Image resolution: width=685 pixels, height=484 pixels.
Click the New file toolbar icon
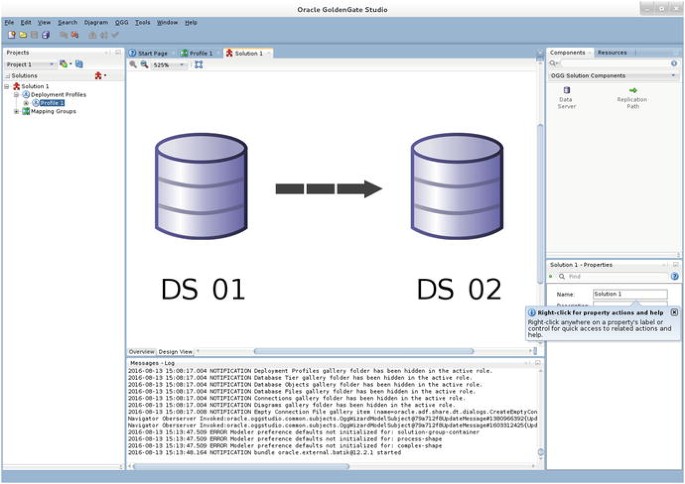[11, 35]
